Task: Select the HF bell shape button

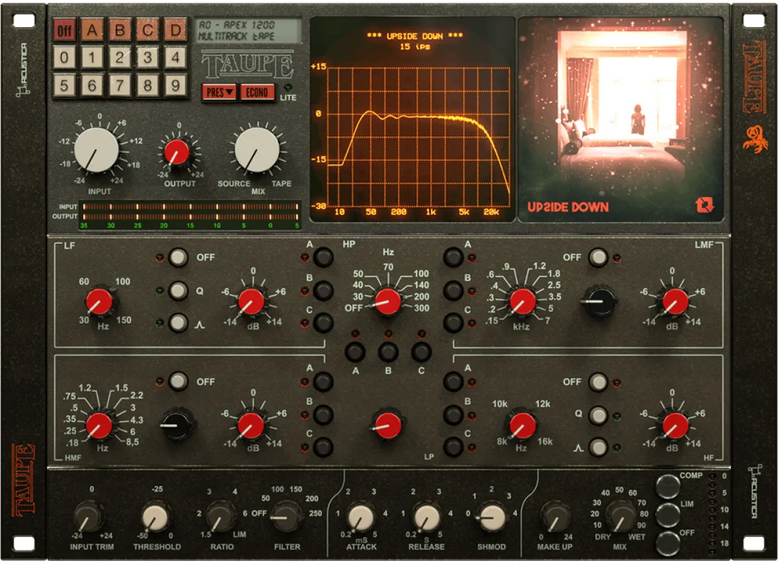Action: 598,447
